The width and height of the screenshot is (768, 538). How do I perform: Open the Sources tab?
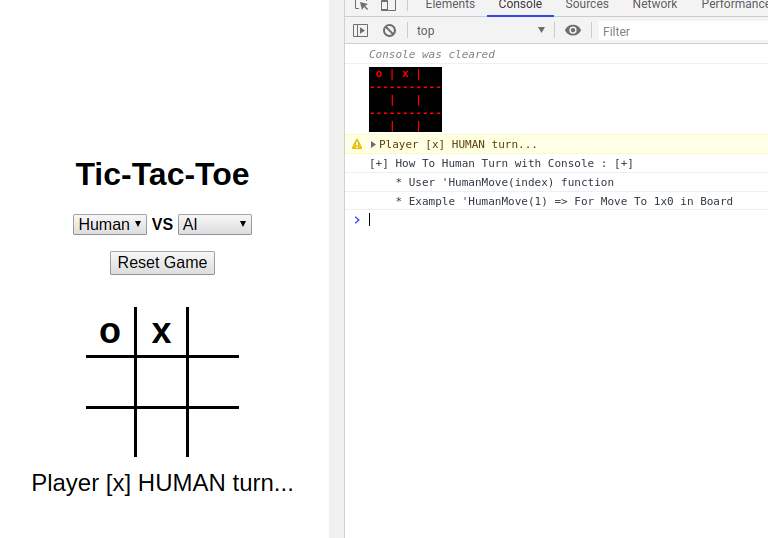(x=587, y=5)
